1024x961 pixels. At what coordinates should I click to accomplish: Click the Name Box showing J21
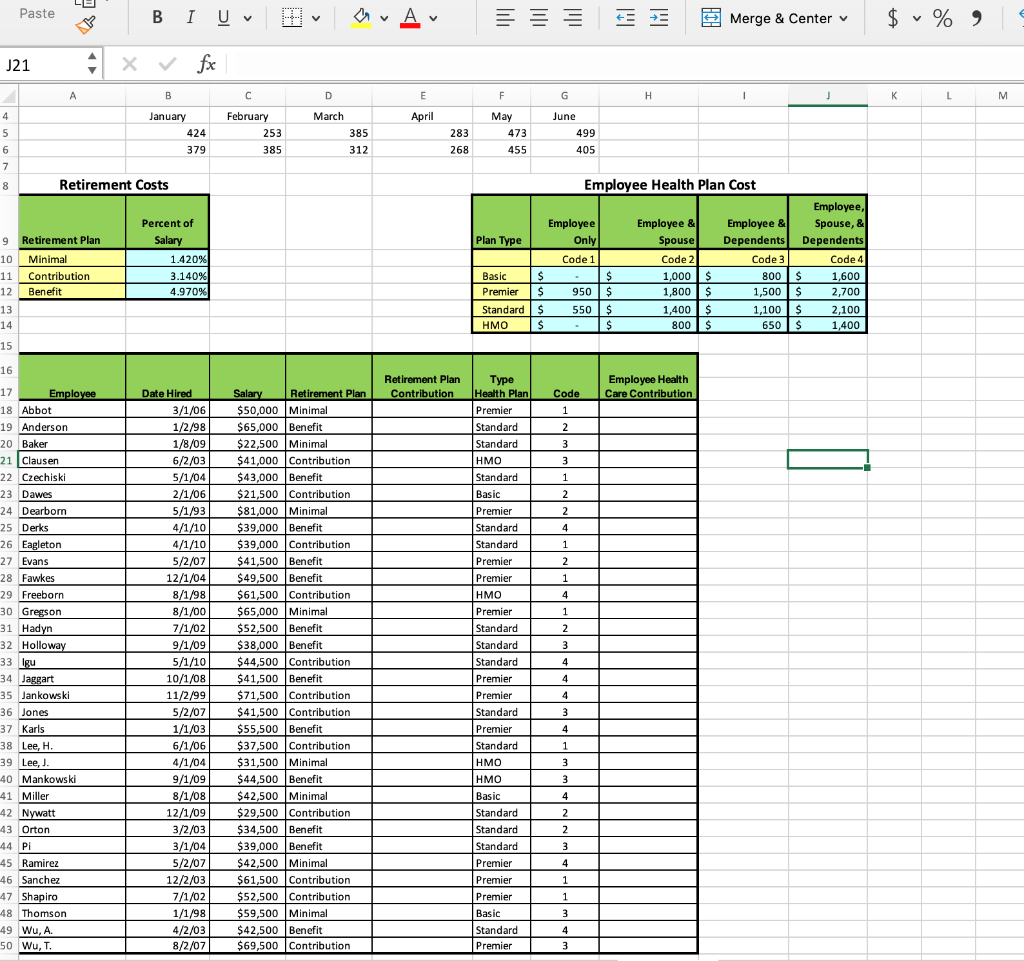click(x=42, y=65)
